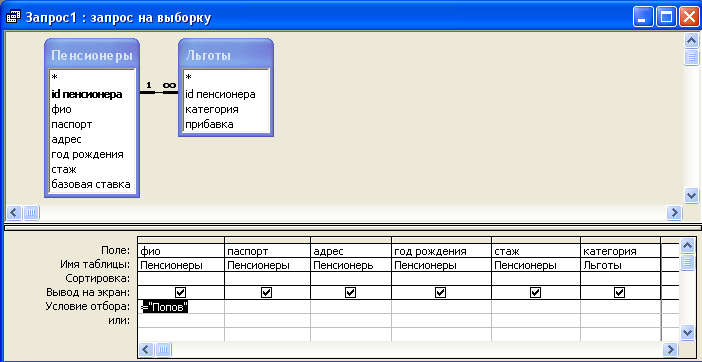The width and height of the screenshot is (702, 362).
Task: Click the up arrow of the design grid scrollbar
Action: (687, 245)
